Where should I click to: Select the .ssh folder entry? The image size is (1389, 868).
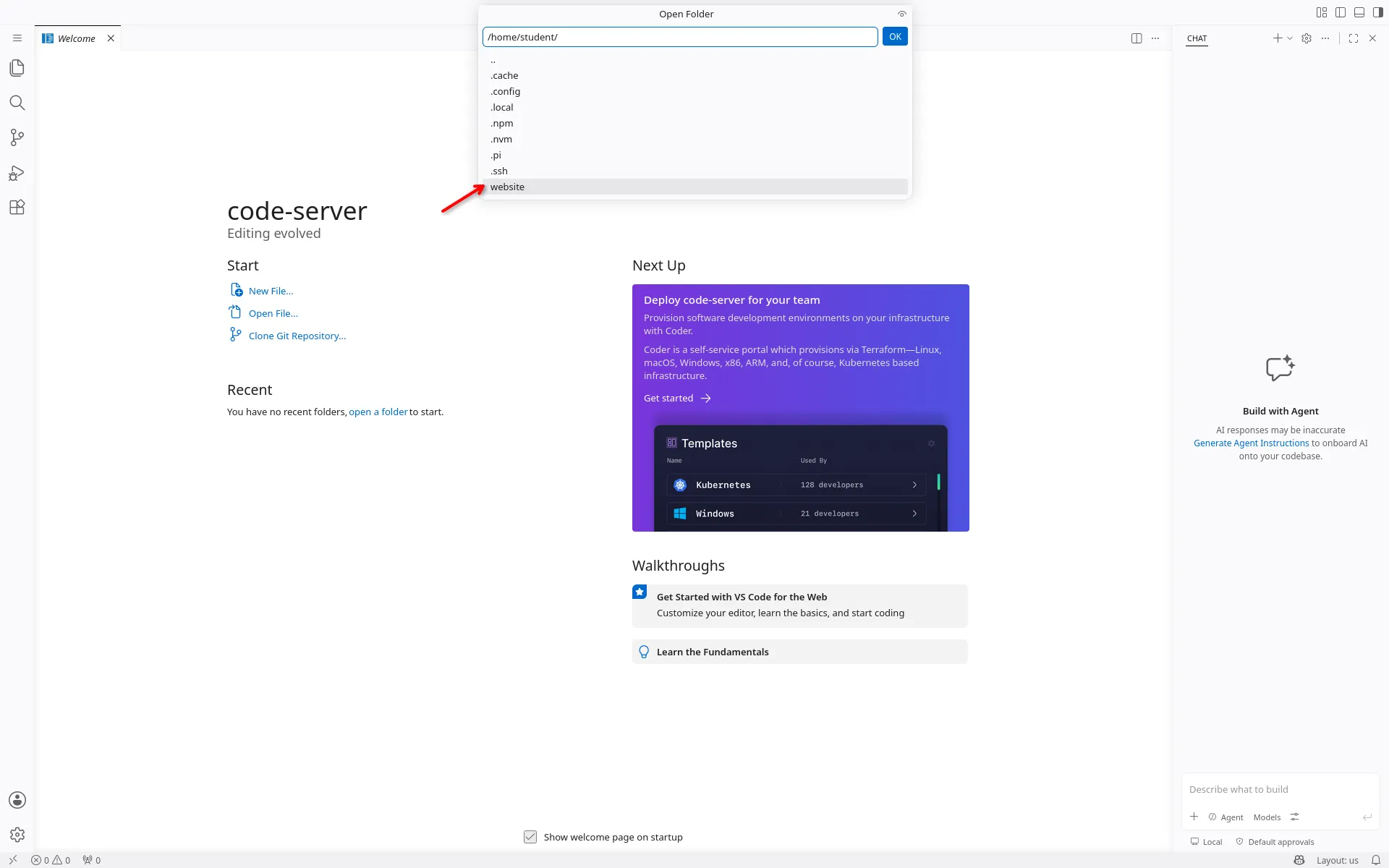point(694,171)
